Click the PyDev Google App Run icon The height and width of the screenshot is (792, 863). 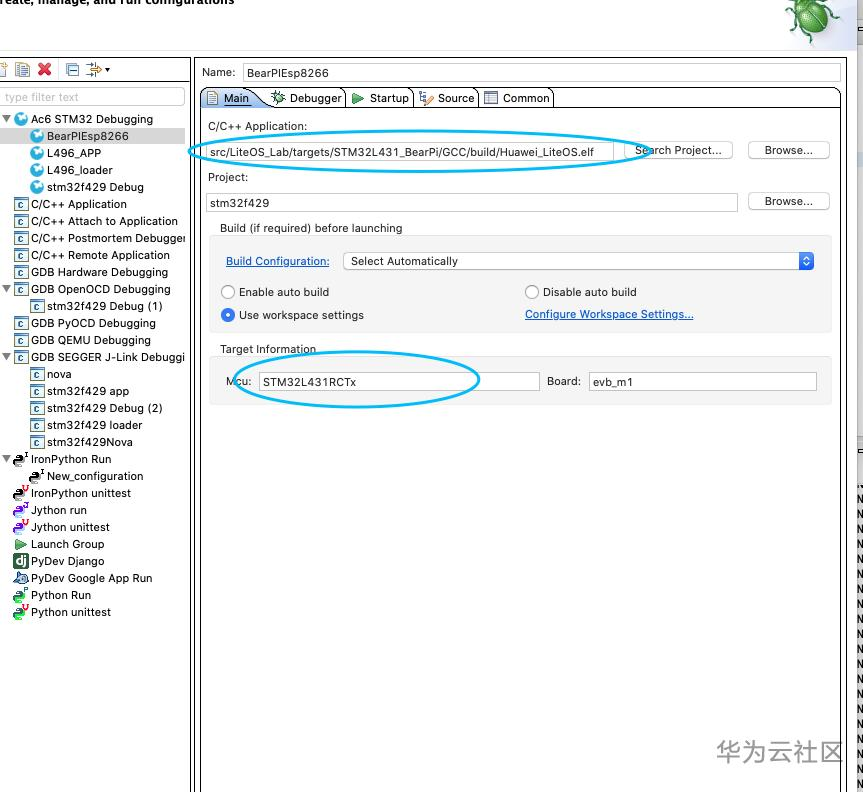[x=20, y=578]
